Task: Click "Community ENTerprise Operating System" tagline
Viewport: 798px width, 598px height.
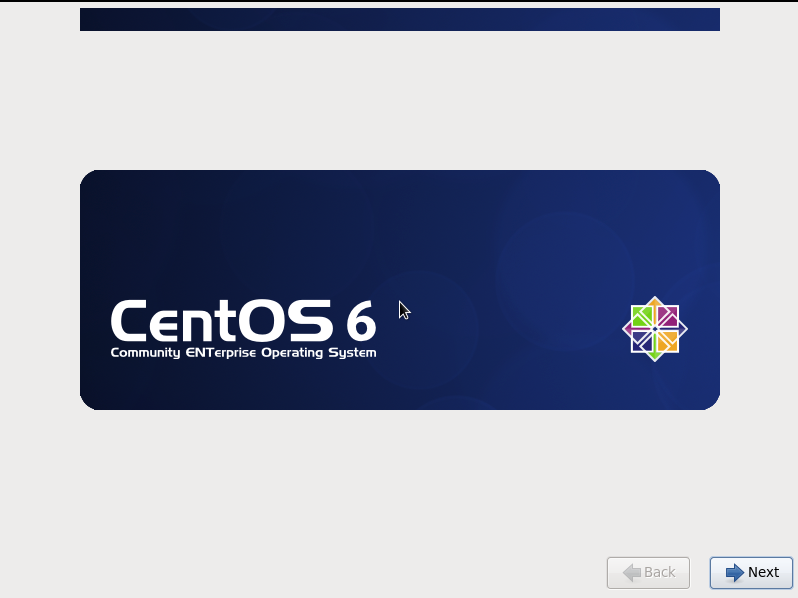Action: 243,353
